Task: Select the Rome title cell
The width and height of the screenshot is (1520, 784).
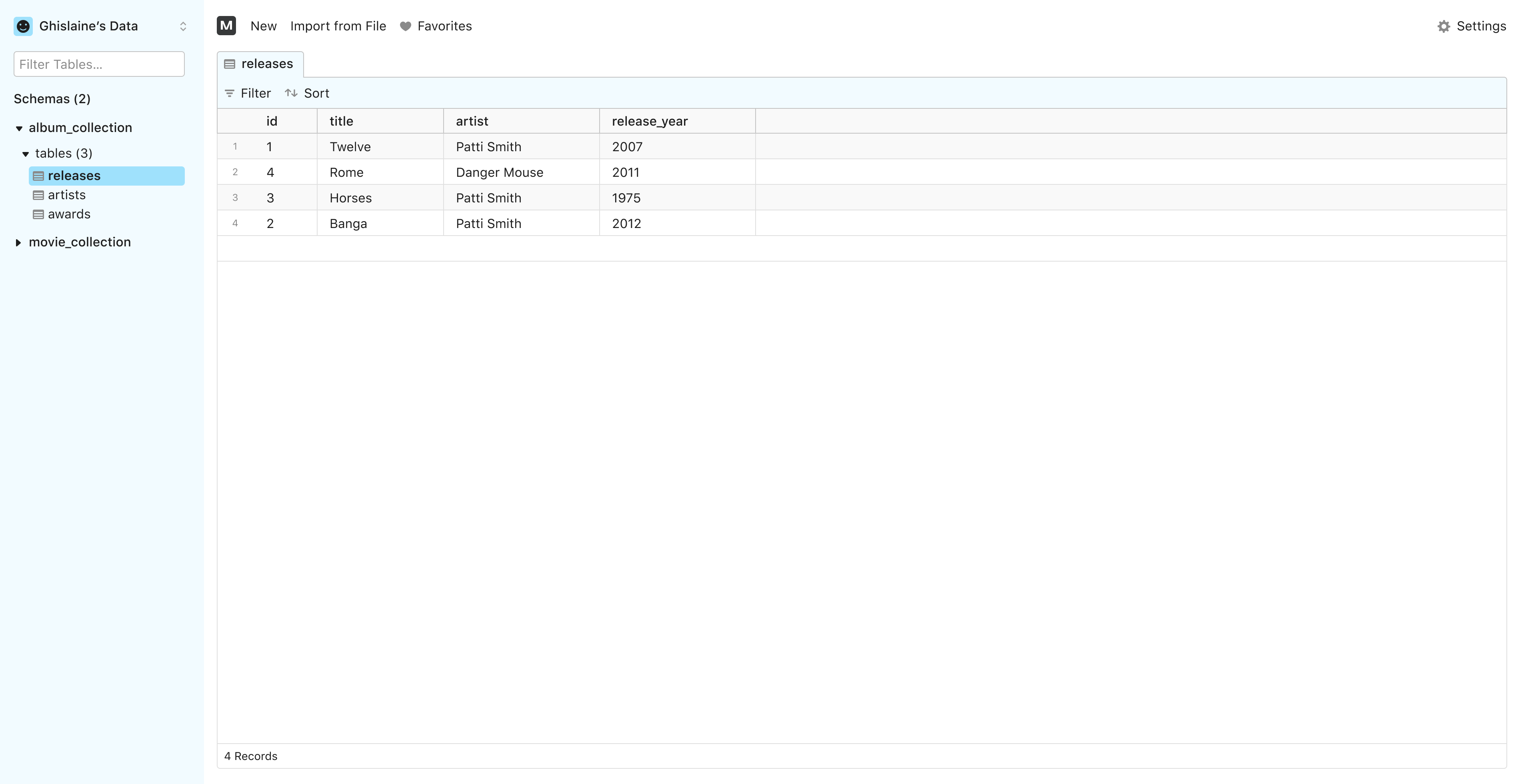Action: click(380, 172)
